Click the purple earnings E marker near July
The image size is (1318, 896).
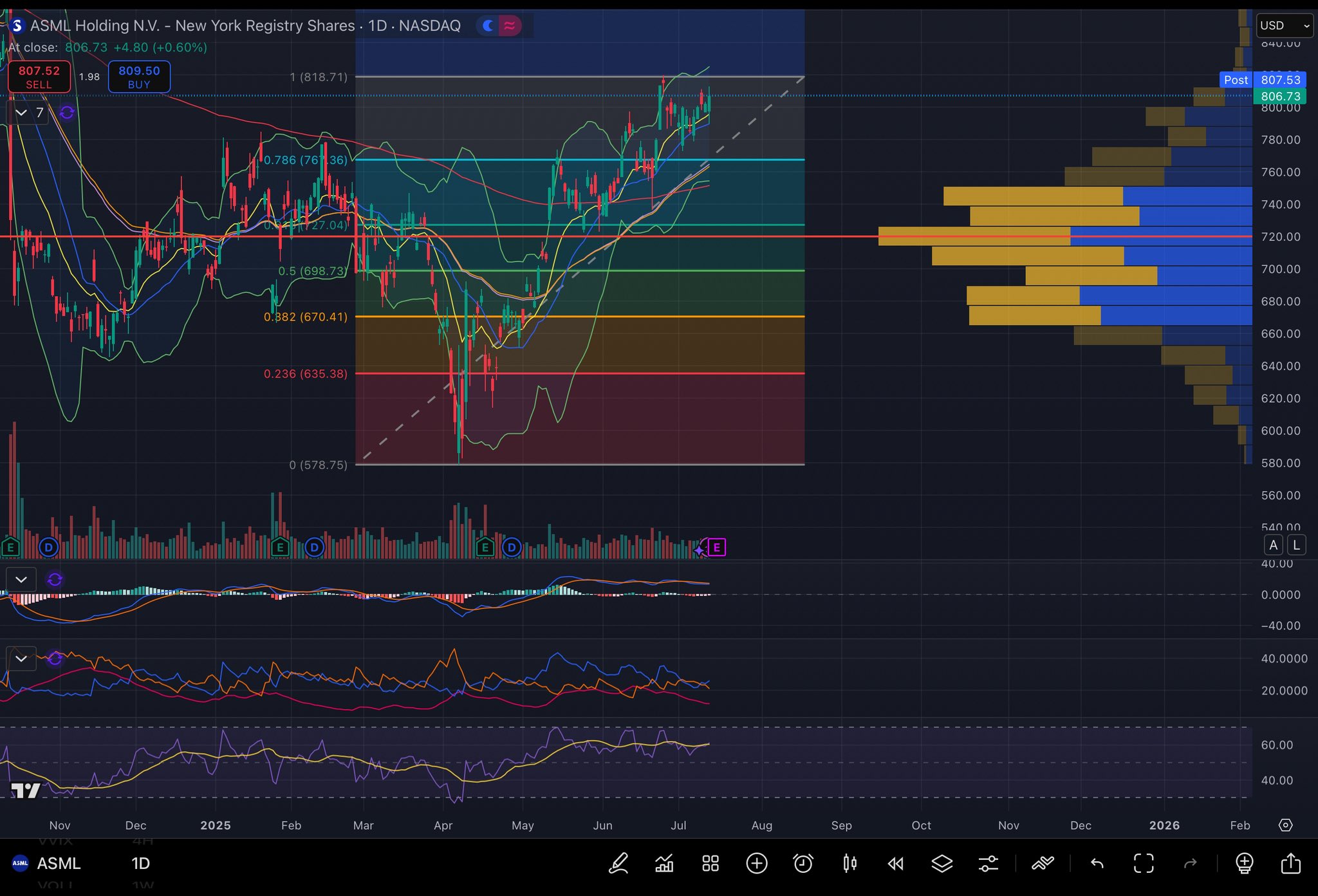coord(716,548)
